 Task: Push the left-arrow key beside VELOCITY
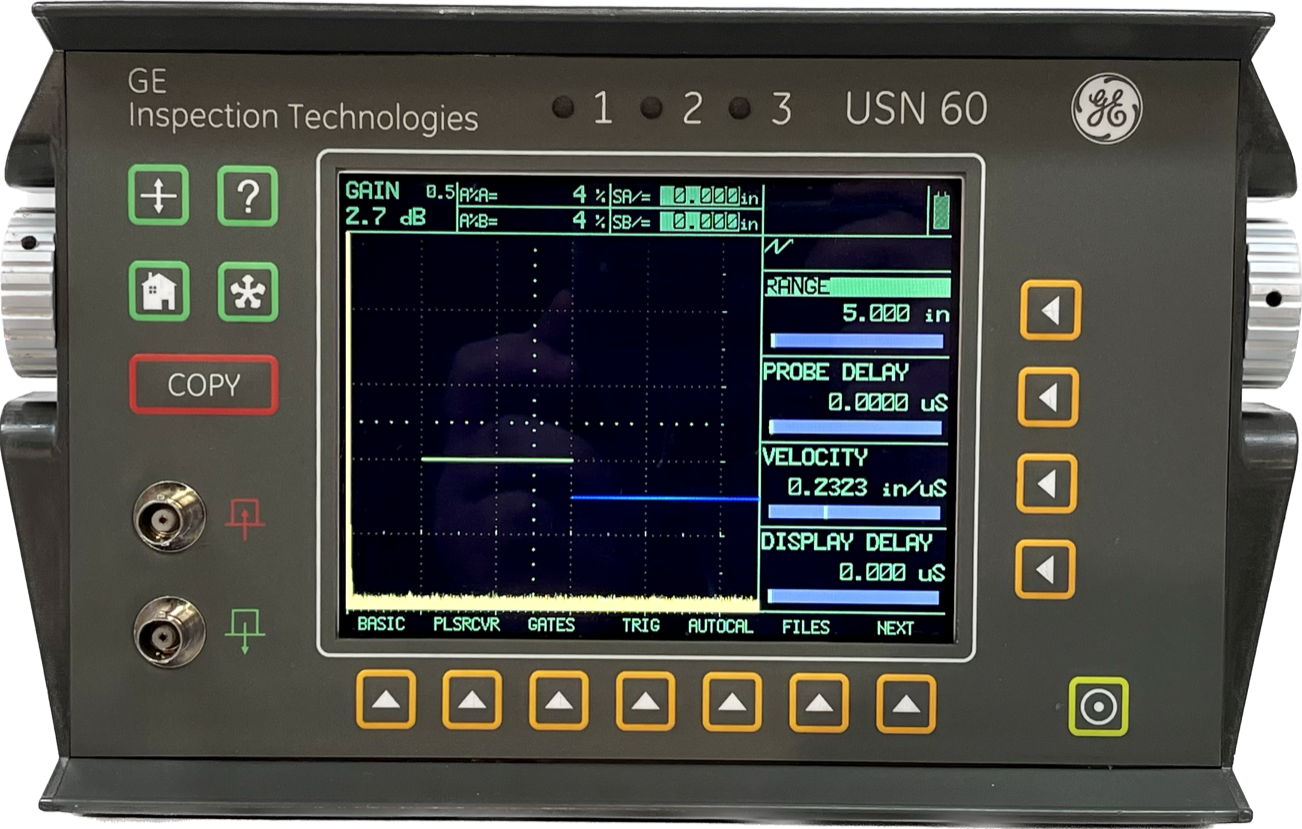point(1048,483)
